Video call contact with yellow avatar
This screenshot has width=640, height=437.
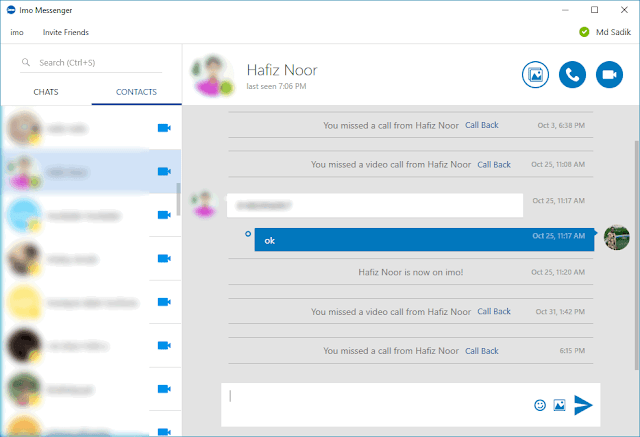(164, 302)
